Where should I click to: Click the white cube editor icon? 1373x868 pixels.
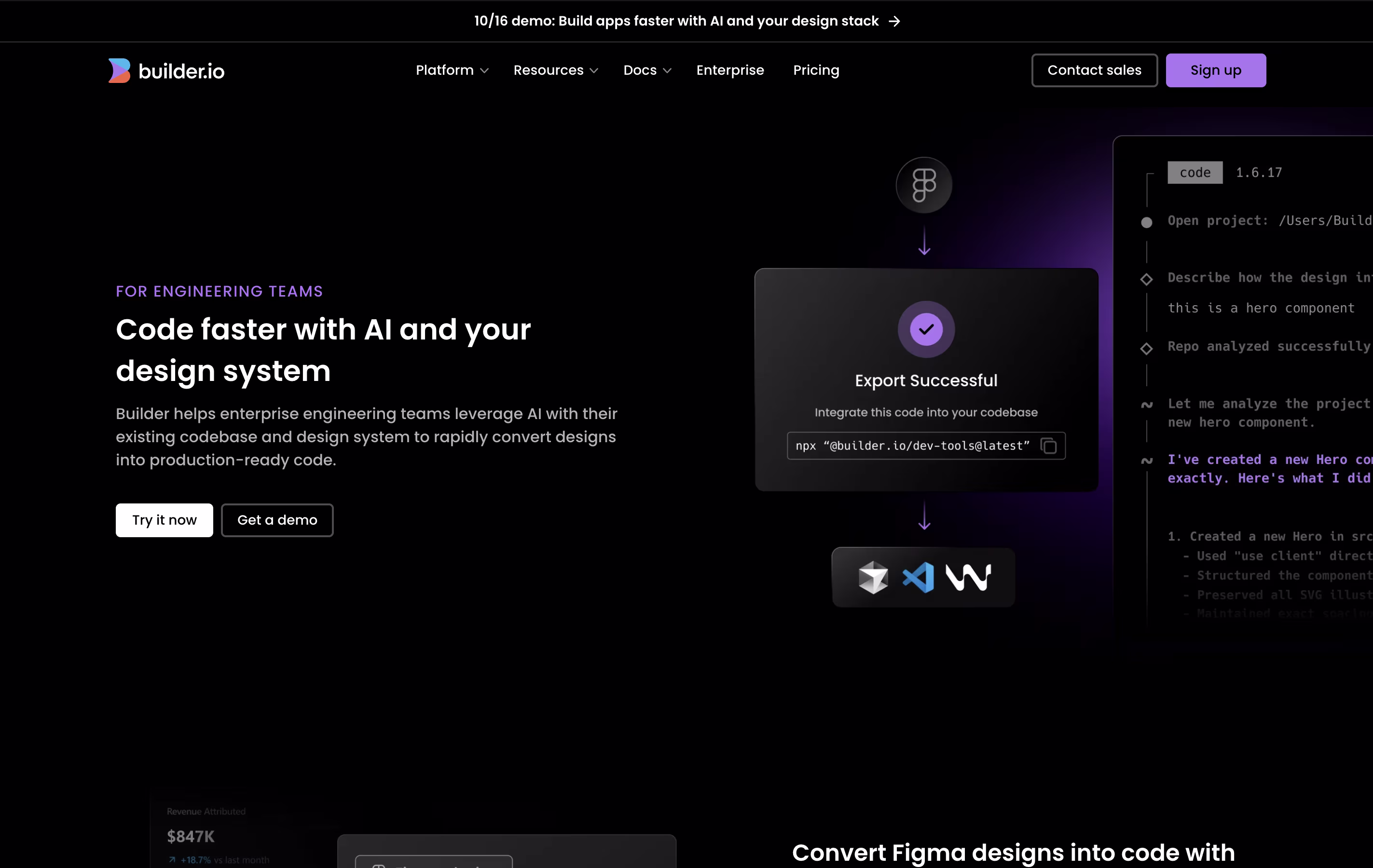(x=873, y=577)
